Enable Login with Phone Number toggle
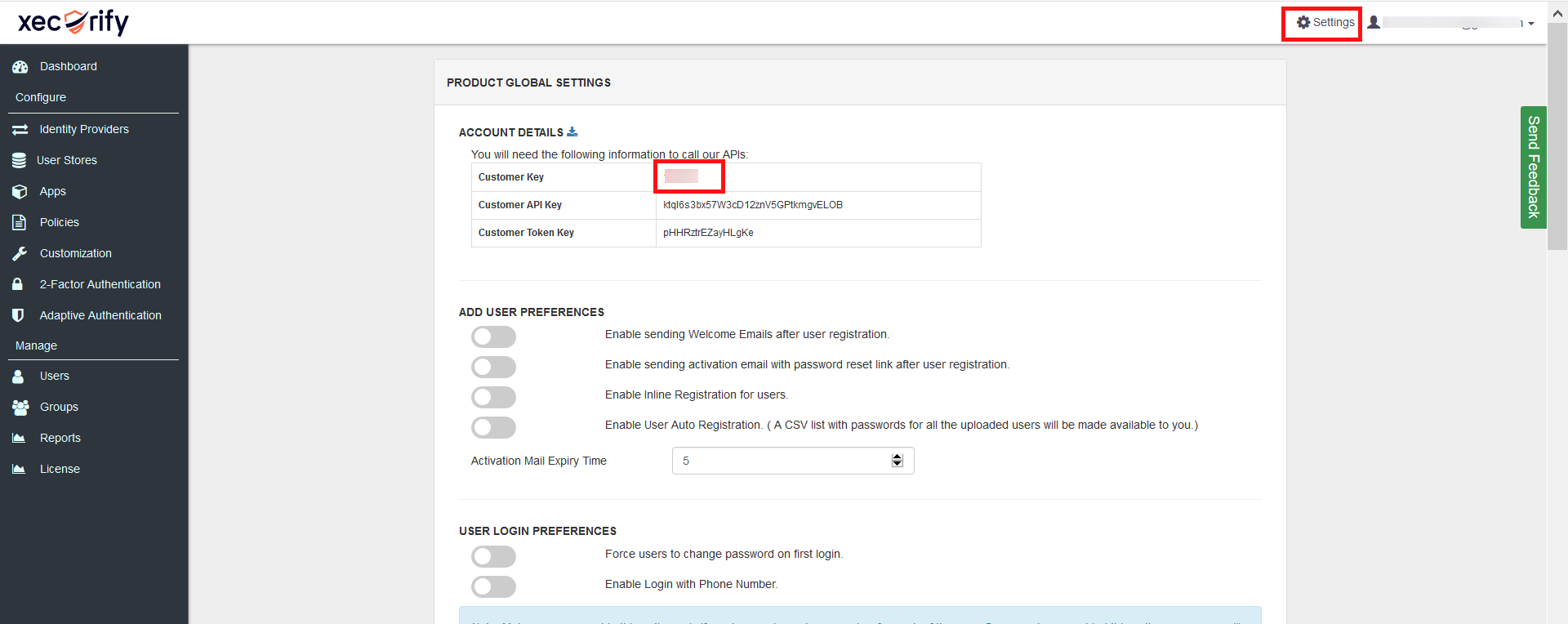The image size is (1568, 624). click(x=493, y=586)
